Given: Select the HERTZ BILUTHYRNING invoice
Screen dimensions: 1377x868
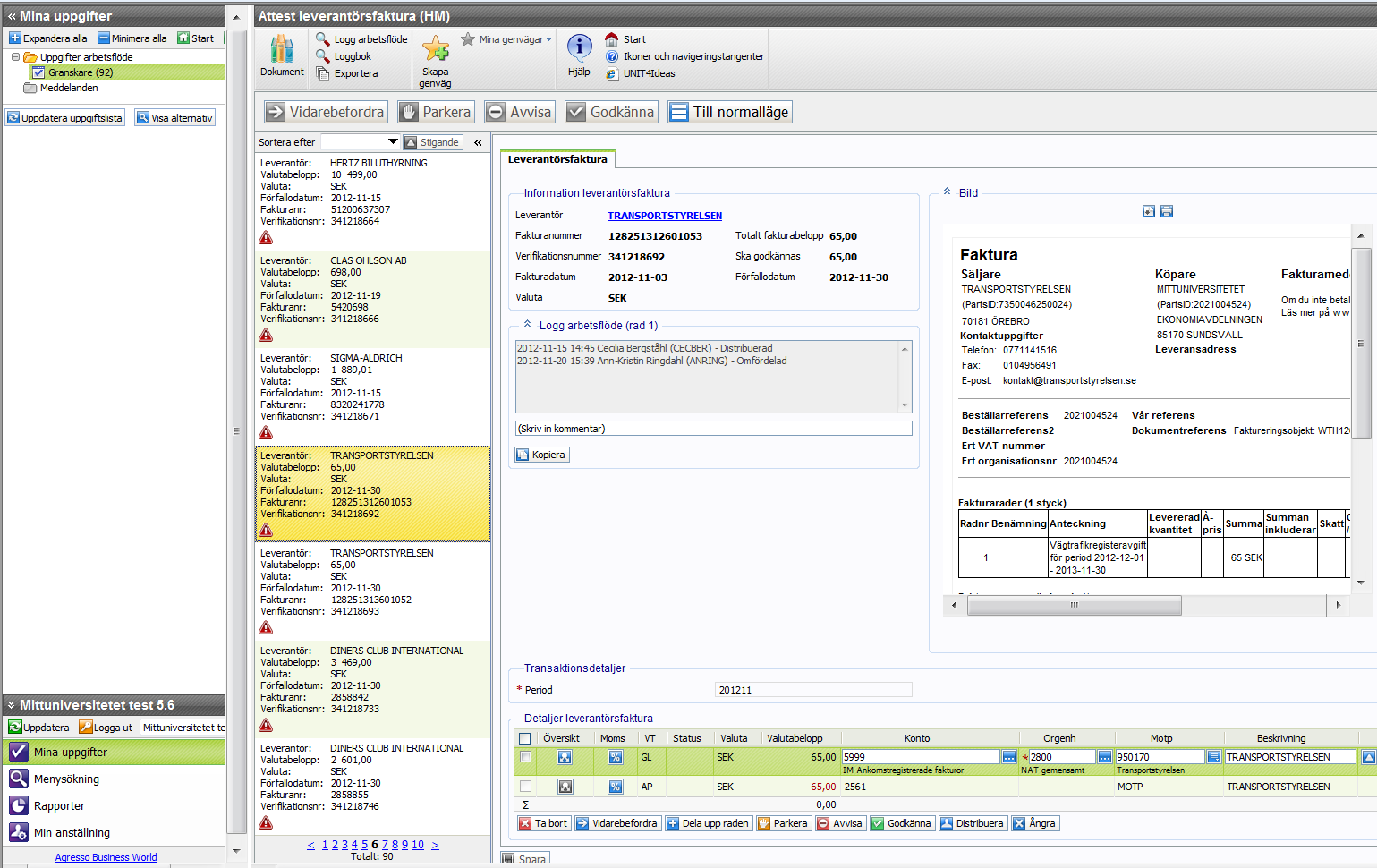Looking at the screenshot, I should 372,201.
